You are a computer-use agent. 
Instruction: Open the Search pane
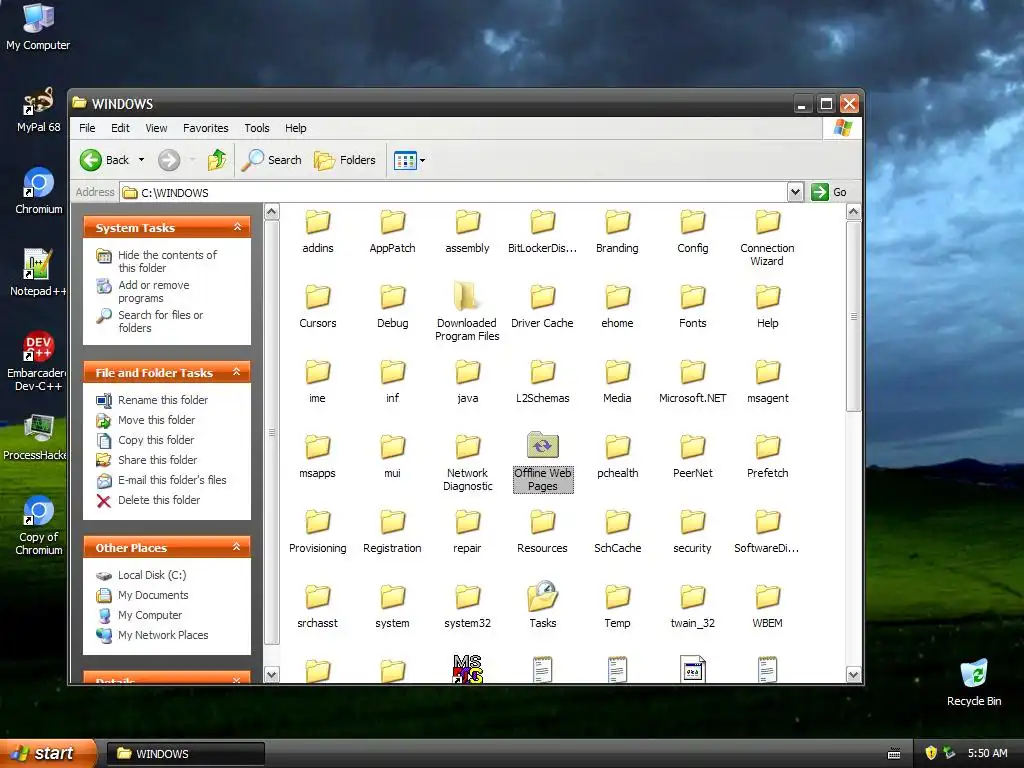pos(272,160)
